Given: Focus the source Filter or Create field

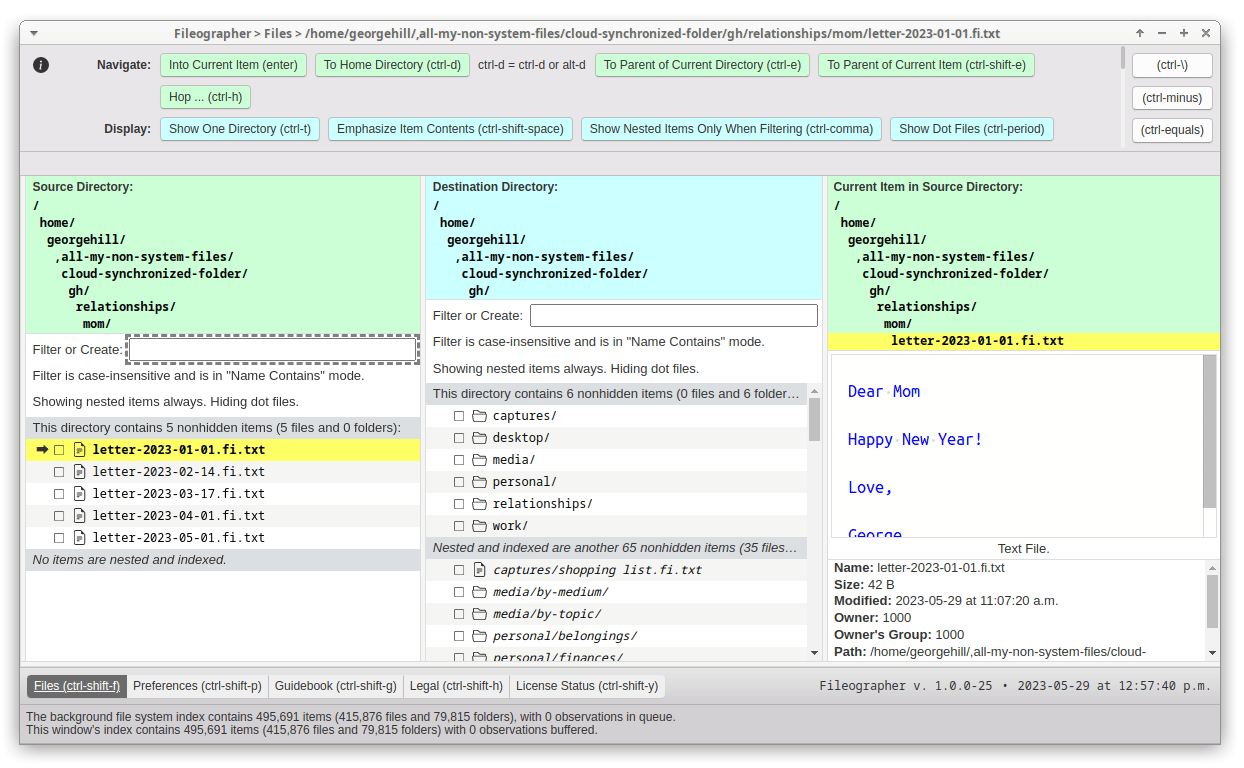Looking at the screenshot, I should click(272, 349).
